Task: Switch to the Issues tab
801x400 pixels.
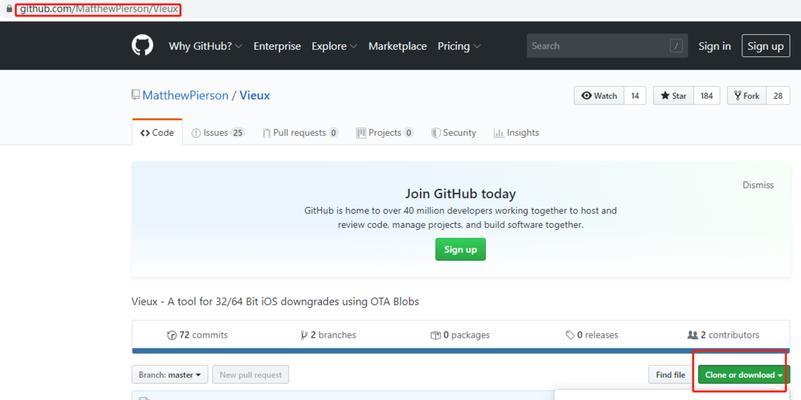Action: tap(218, 133)
